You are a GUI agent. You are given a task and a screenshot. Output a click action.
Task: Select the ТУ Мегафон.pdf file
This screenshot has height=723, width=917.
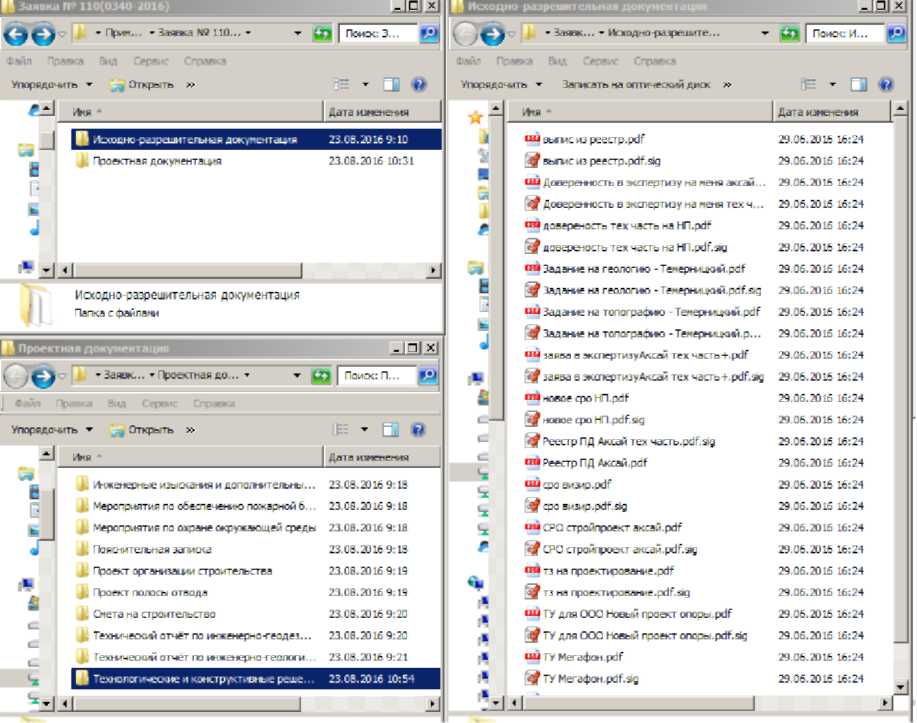(582, 657)
